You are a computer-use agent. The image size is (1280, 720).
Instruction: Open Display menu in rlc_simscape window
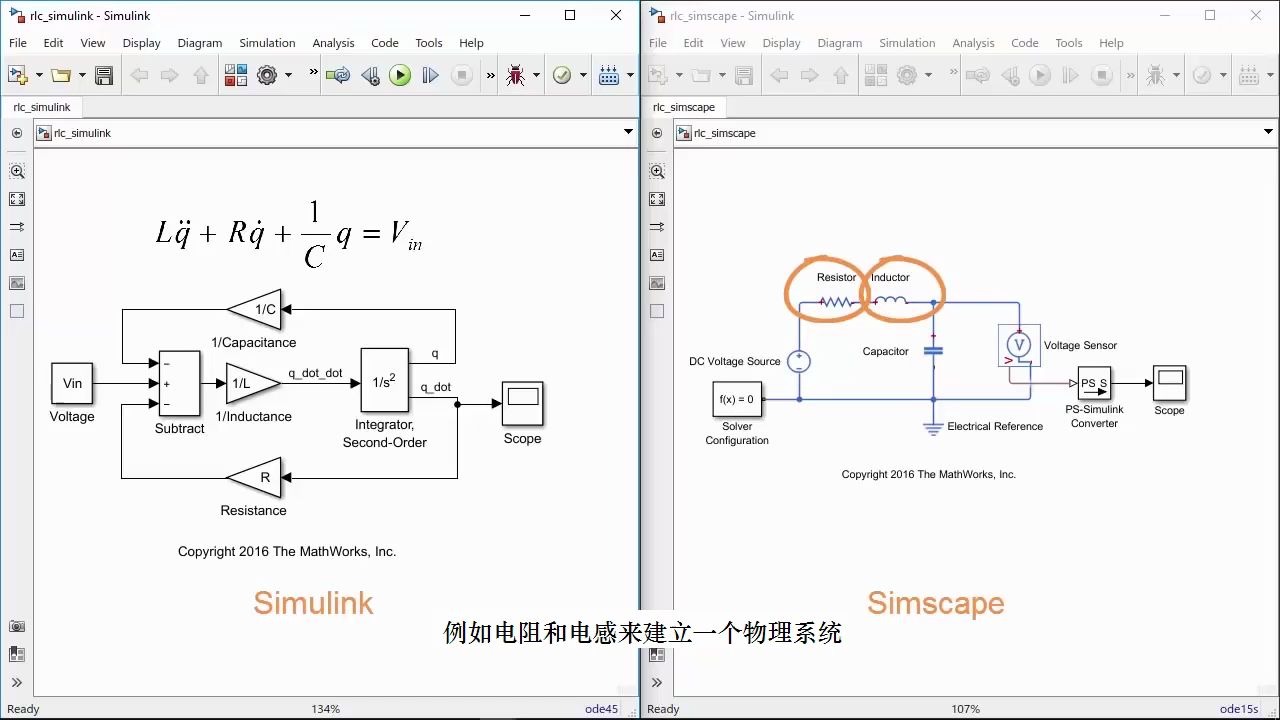[781, 43]
